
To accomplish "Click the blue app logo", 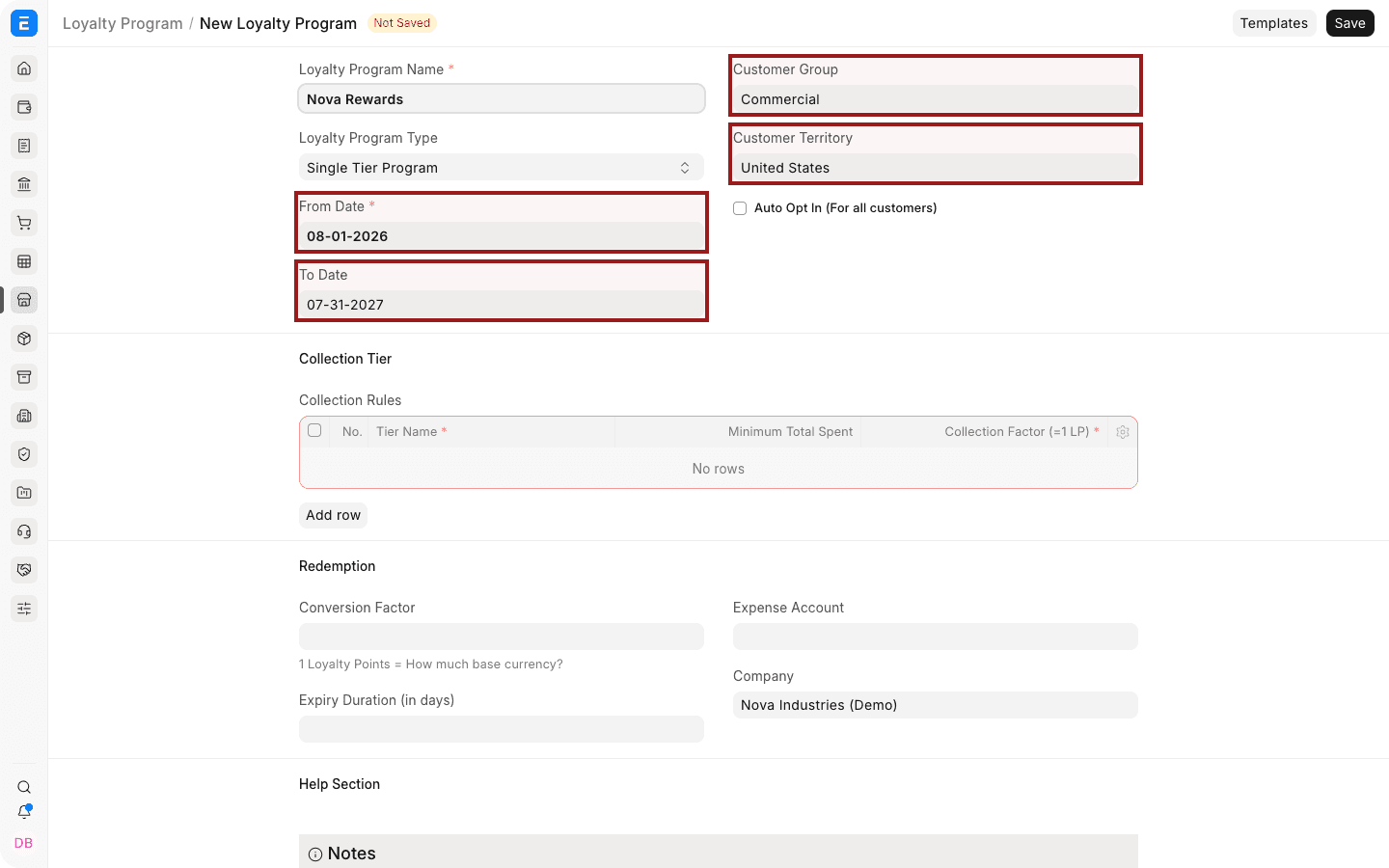I will (24, 23).
